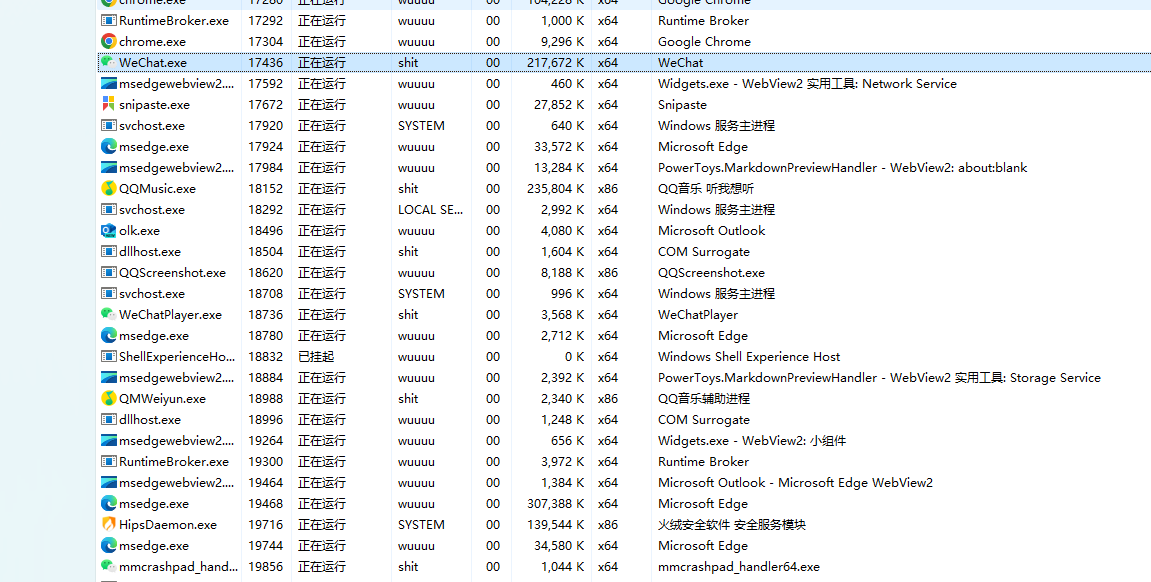Viewport: 1151px width, 582px height.
Task: Click the memory value '139,544 K'
Action: 556,525
